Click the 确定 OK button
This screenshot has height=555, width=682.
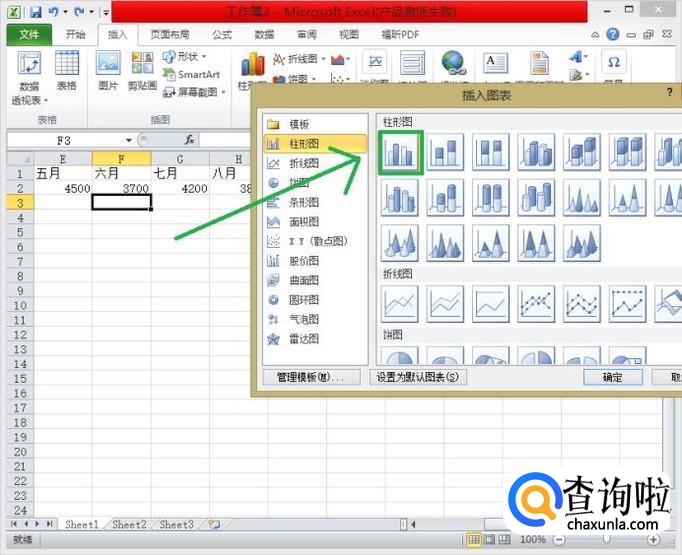point(612,377)
